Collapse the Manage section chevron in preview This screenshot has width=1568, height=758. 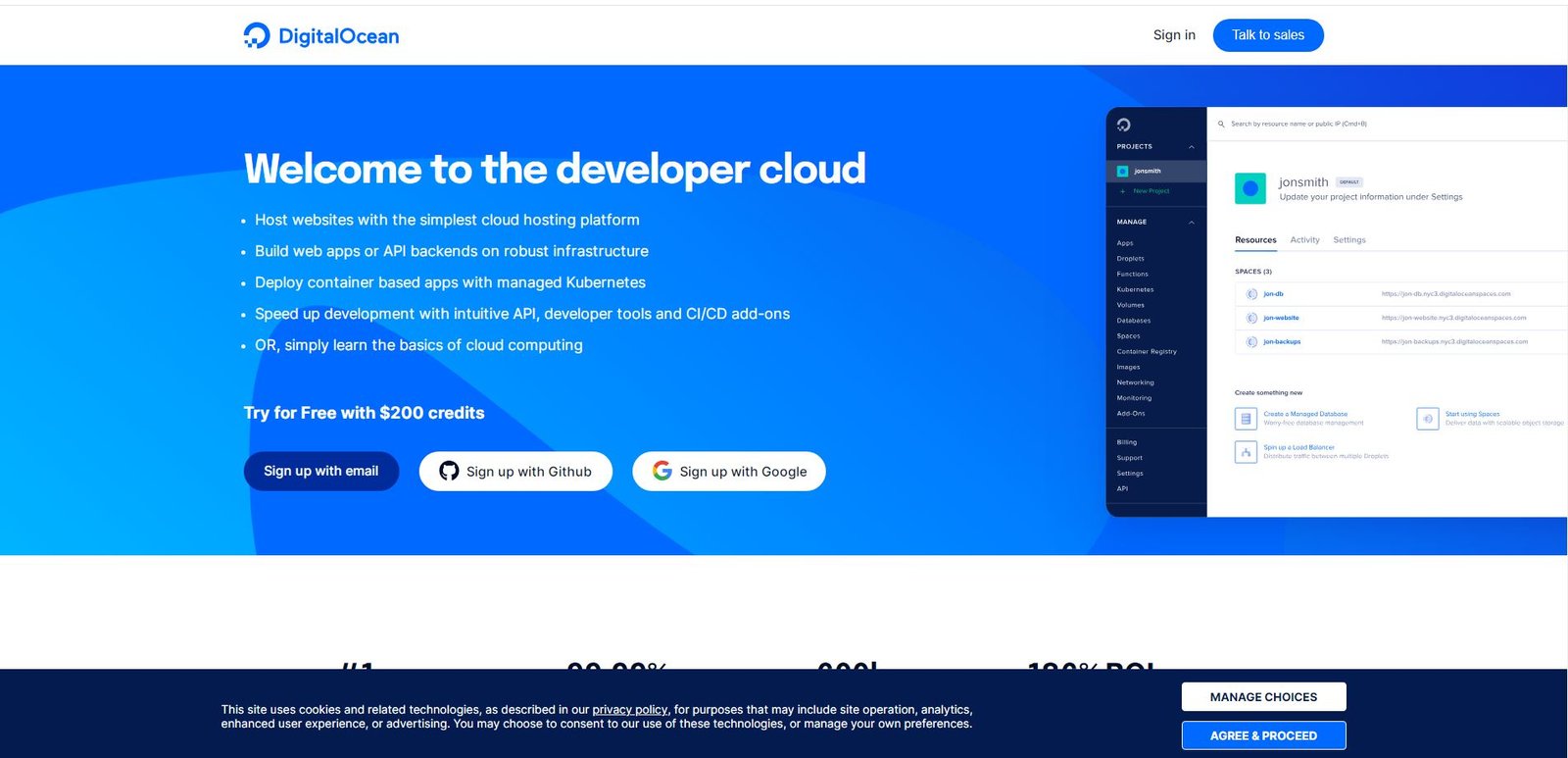pos(1192,223)
